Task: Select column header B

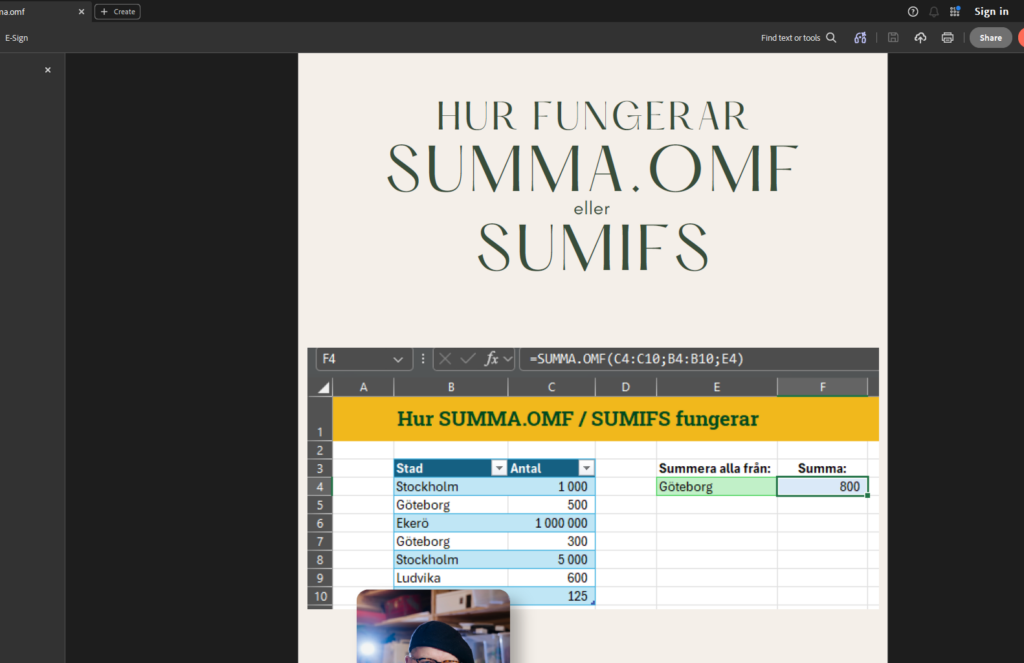Action: (451, 387)
